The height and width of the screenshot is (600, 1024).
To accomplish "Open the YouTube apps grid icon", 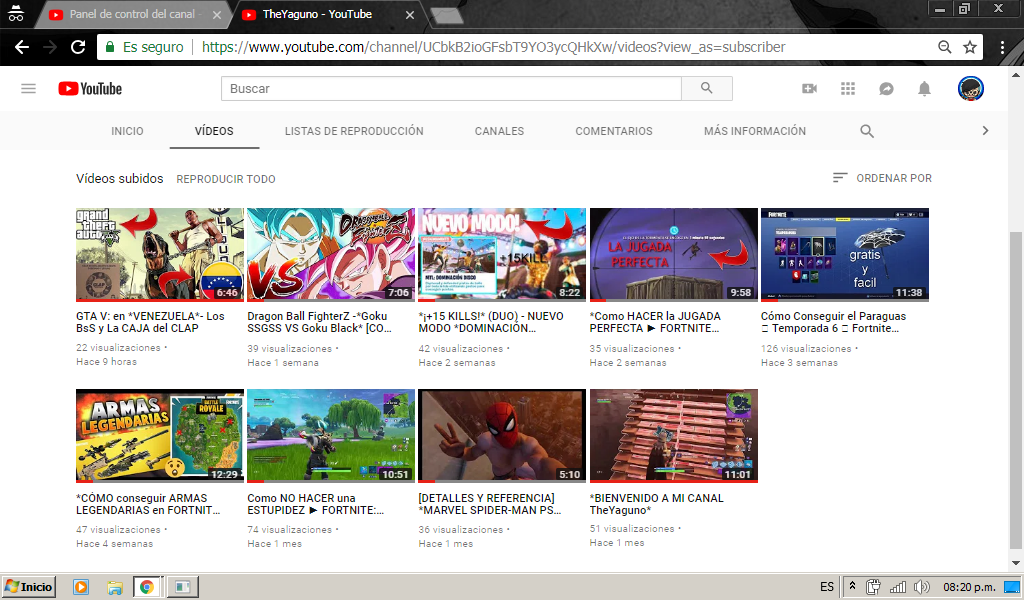I will [x=848, y=88].
